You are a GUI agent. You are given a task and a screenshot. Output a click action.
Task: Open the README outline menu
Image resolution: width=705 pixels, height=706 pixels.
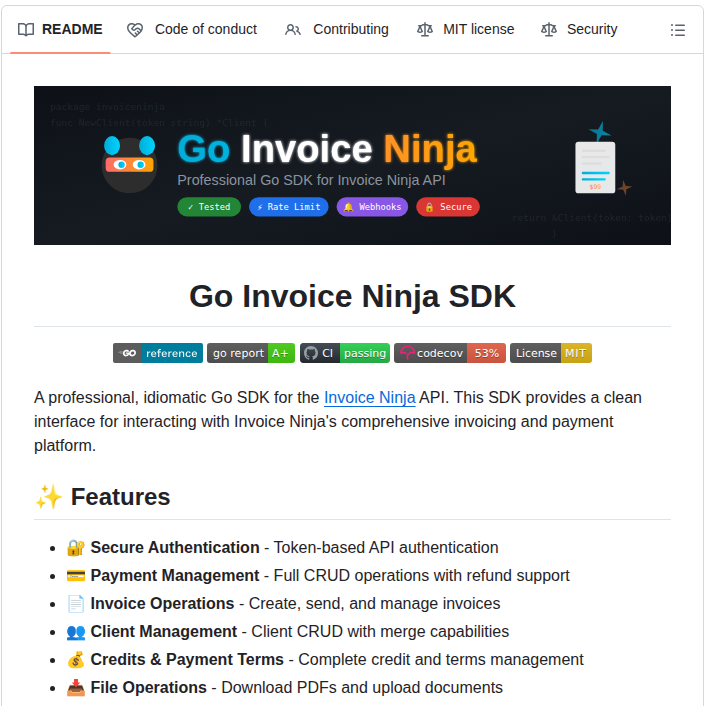pyautogui.click(x=678, y=30)
